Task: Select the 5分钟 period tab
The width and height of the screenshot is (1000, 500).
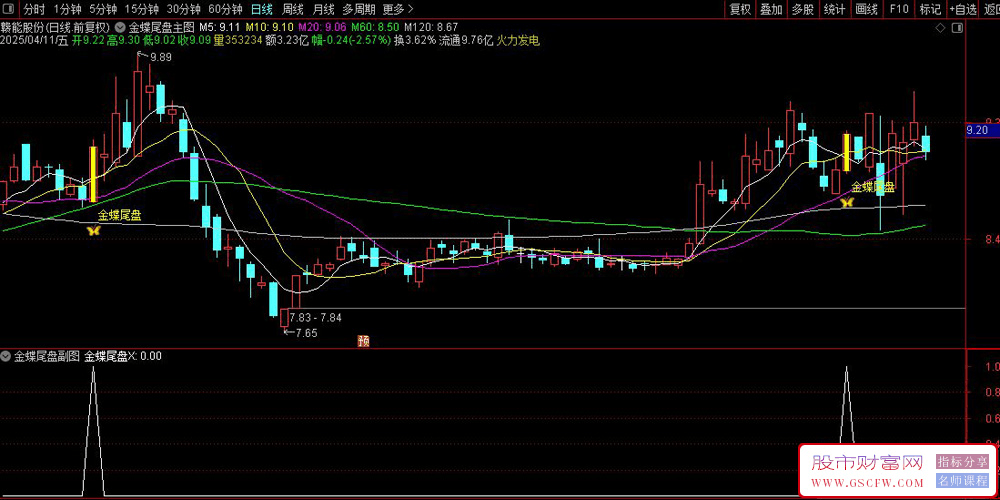Action: point(103,9)
